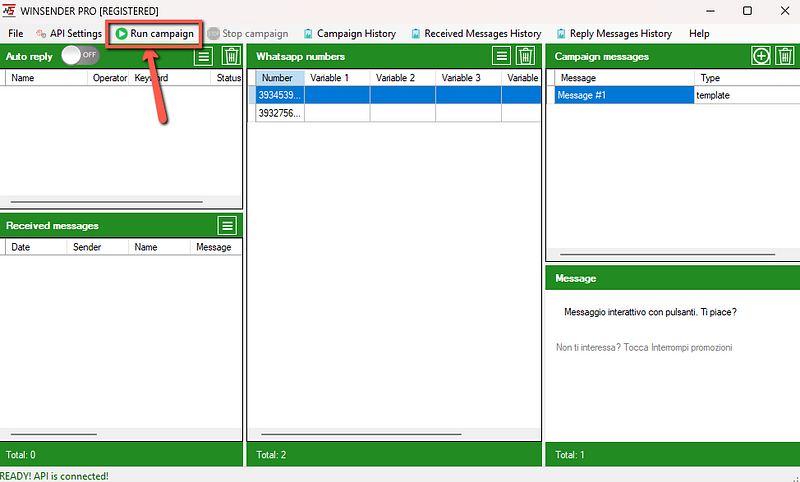Viewport: 800px width, 482px height.
Task: Maximize the WinSender window
Action: pyautogui.click(x=747, y=11)
